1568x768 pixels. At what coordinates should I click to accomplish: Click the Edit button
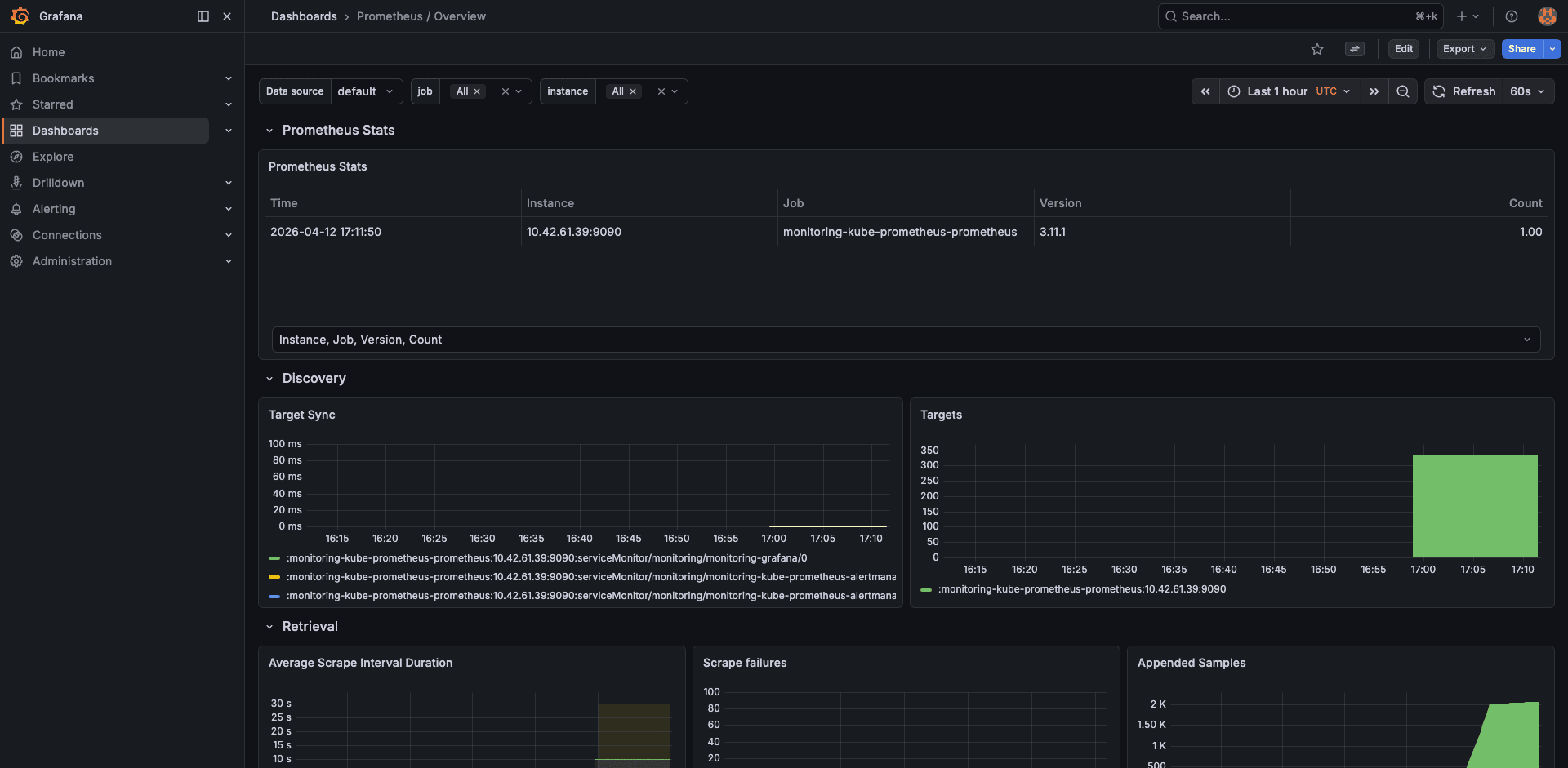point(1403,49)
